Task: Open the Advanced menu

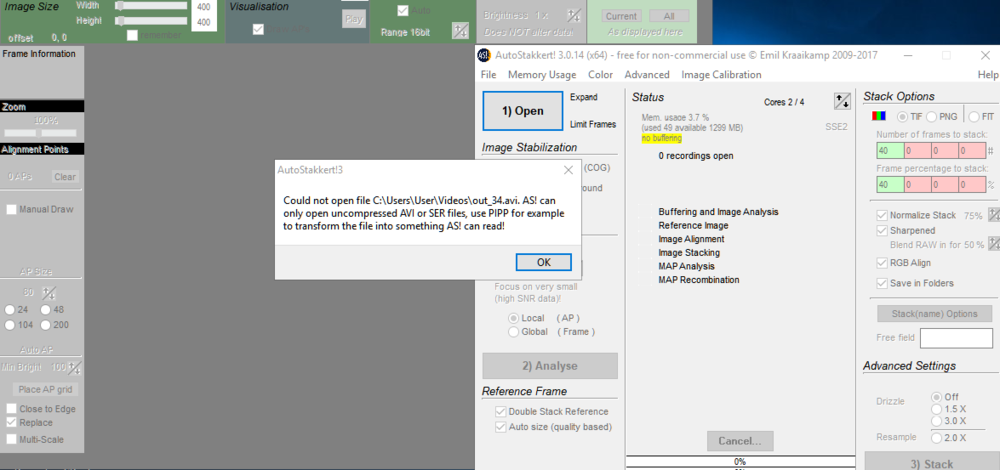Action: (x=647, y=75)
